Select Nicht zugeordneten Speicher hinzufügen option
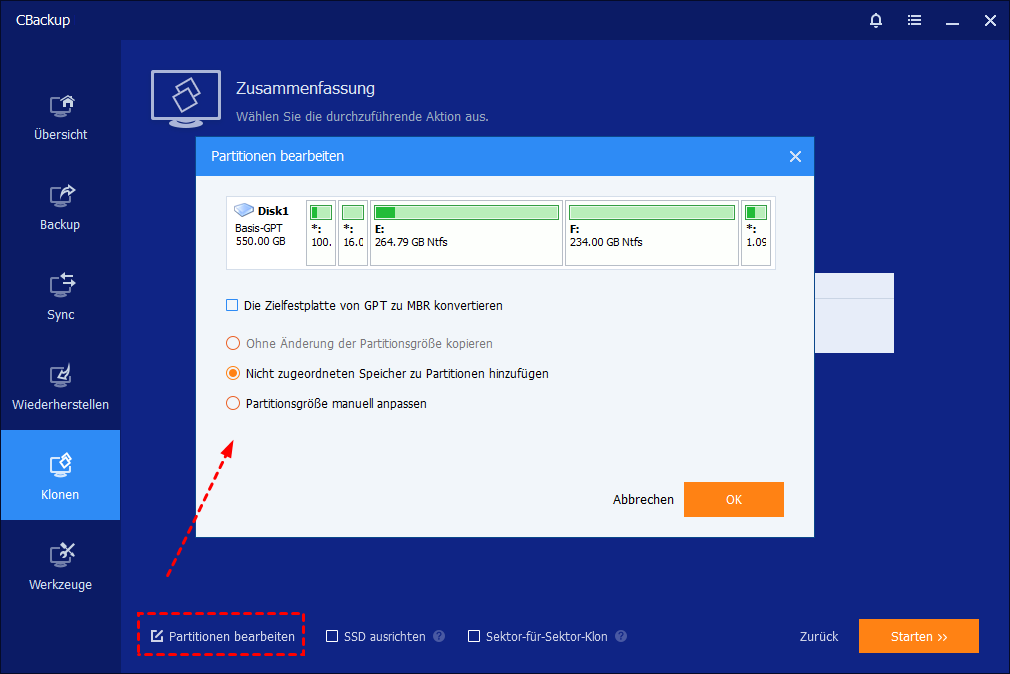The height and width of the screenshot is (674, 1010). point(233,374)
